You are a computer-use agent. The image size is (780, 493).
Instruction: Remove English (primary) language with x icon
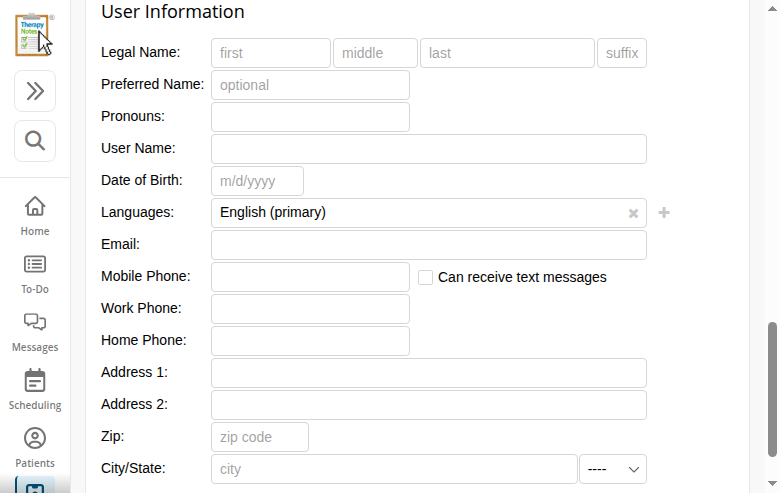coord(633,213)
